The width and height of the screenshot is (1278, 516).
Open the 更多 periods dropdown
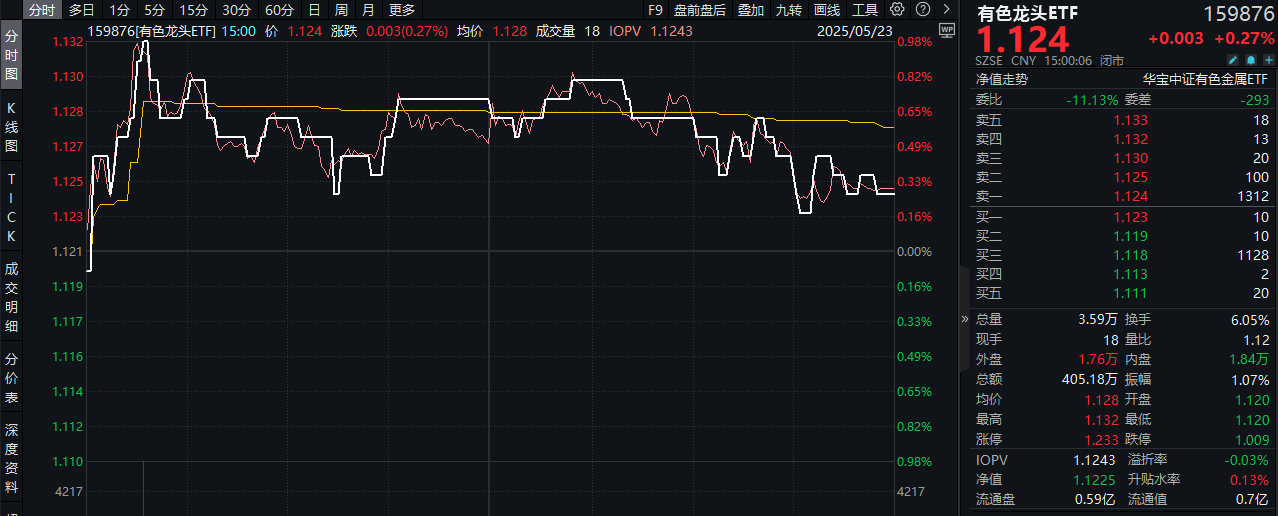tap(401, 10)
